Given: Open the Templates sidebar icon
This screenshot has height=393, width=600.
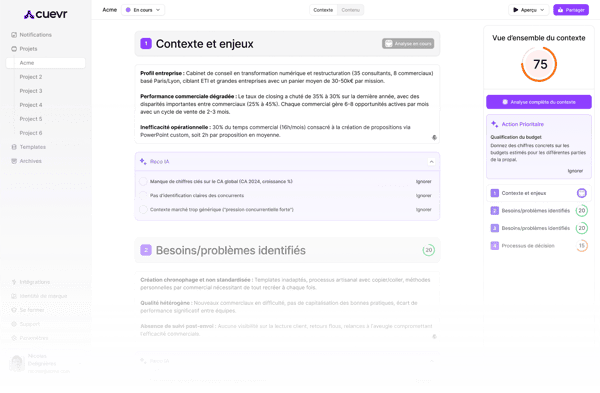Looking at the screenshot, I should [x=14, y=147].
